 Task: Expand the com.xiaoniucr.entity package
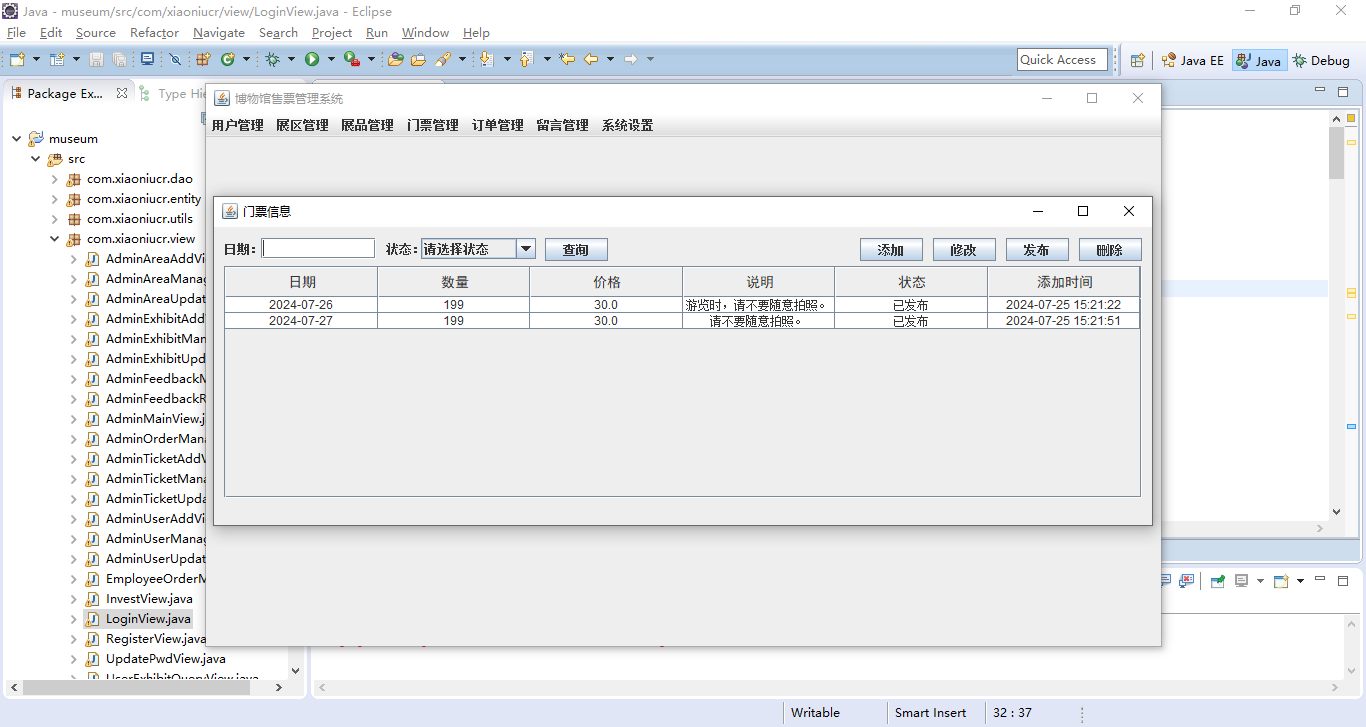[54, 199]
